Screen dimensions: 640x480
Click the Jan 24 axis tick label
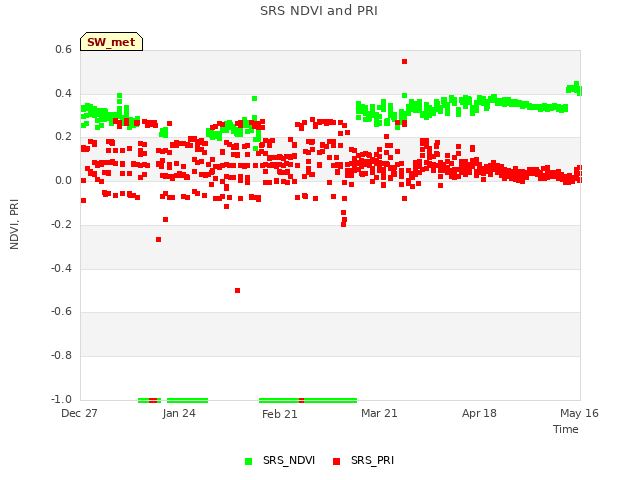click(x=179, y=413)
